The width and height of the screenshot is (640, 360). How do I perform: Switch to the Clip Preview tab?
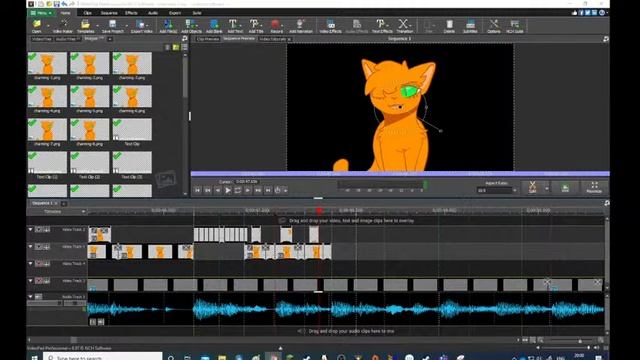[x=208, y=39]
